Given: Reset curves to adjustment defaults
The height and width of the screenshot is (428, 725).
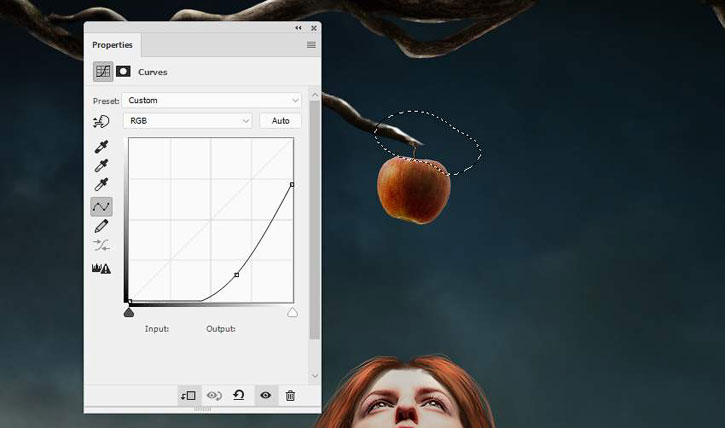Looking at the screenshot, I should click(x=239, y=395).
